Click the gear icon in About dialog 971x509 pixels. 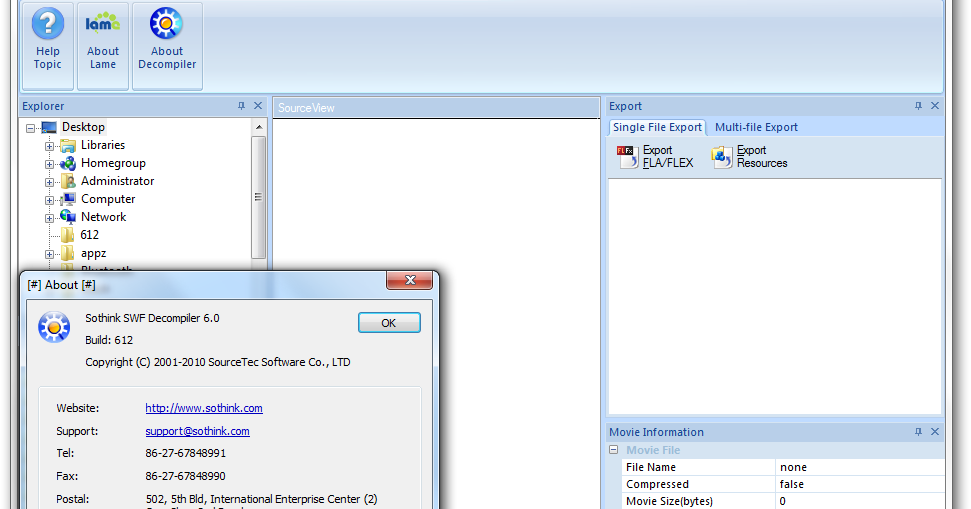click(x=54, y=327)
